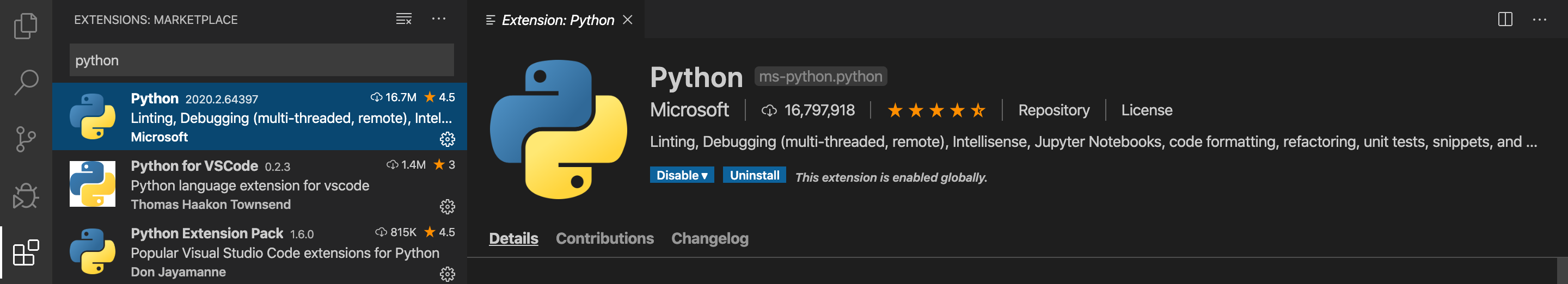The width and height of the screenshot is (1568, 284).
Task: Click the Python title heading in details
Action: (x=696, y=77)
